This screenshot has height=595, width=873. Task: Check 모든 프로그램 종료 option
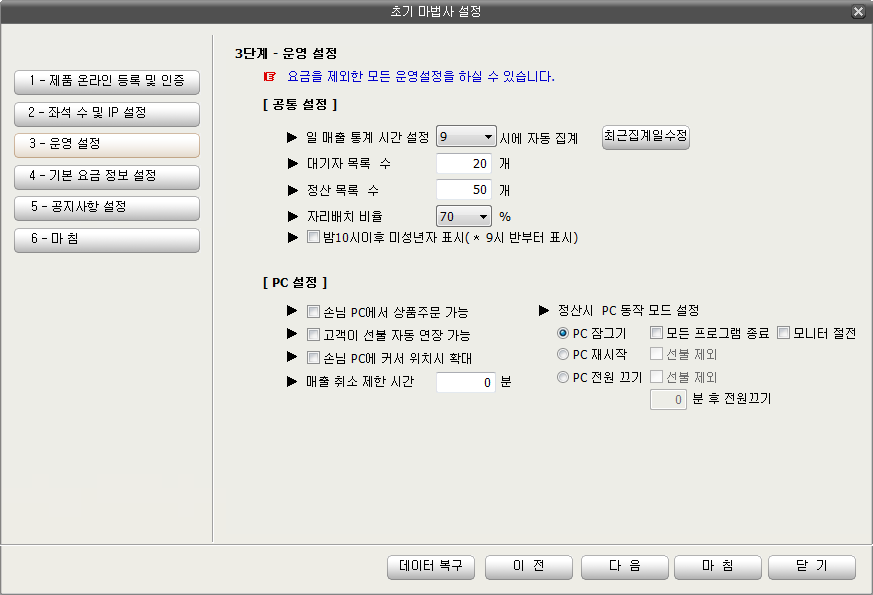click(x=656, y=333)
